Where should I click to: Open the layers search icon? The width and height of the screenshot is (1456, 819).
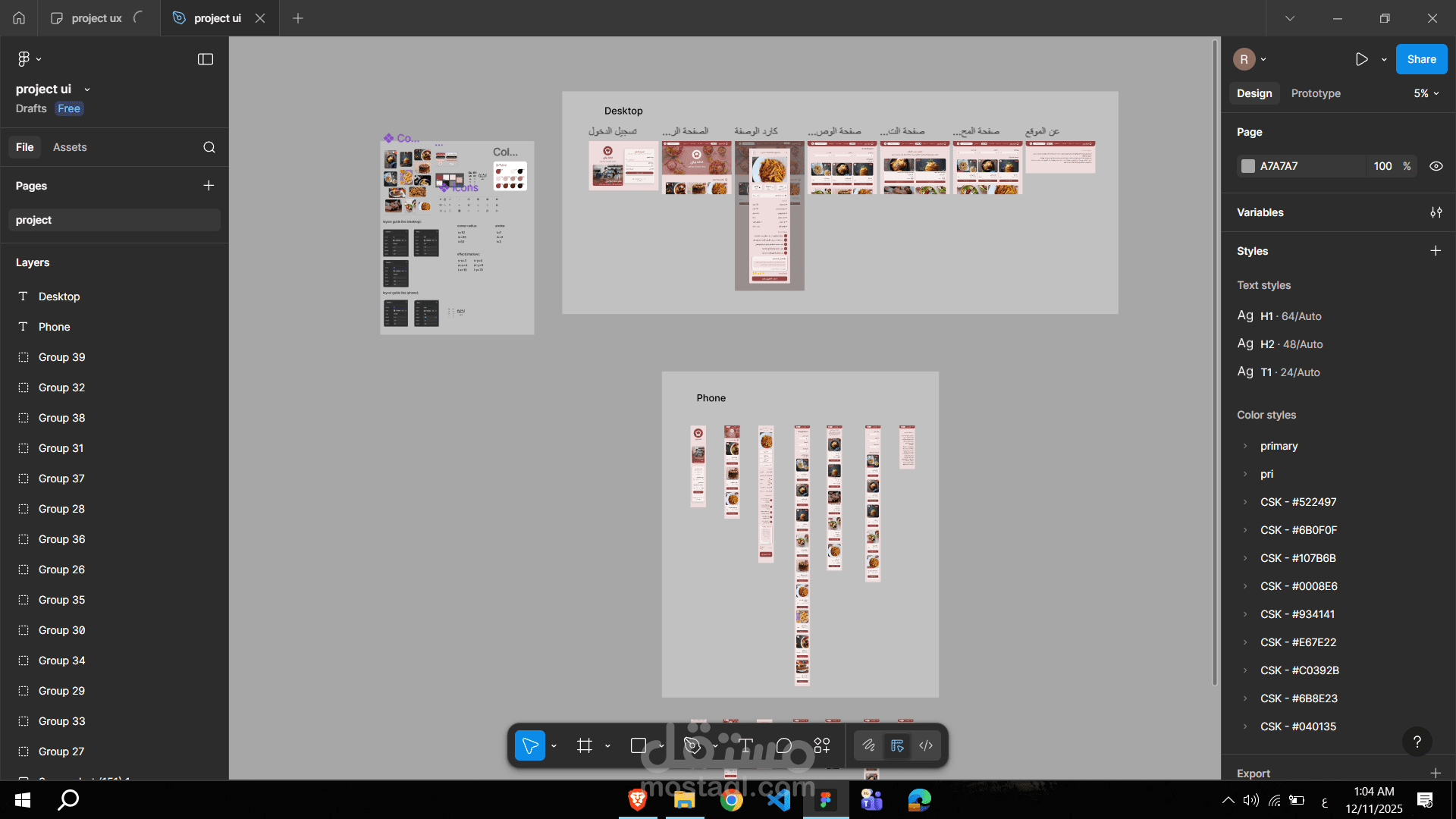209,147
